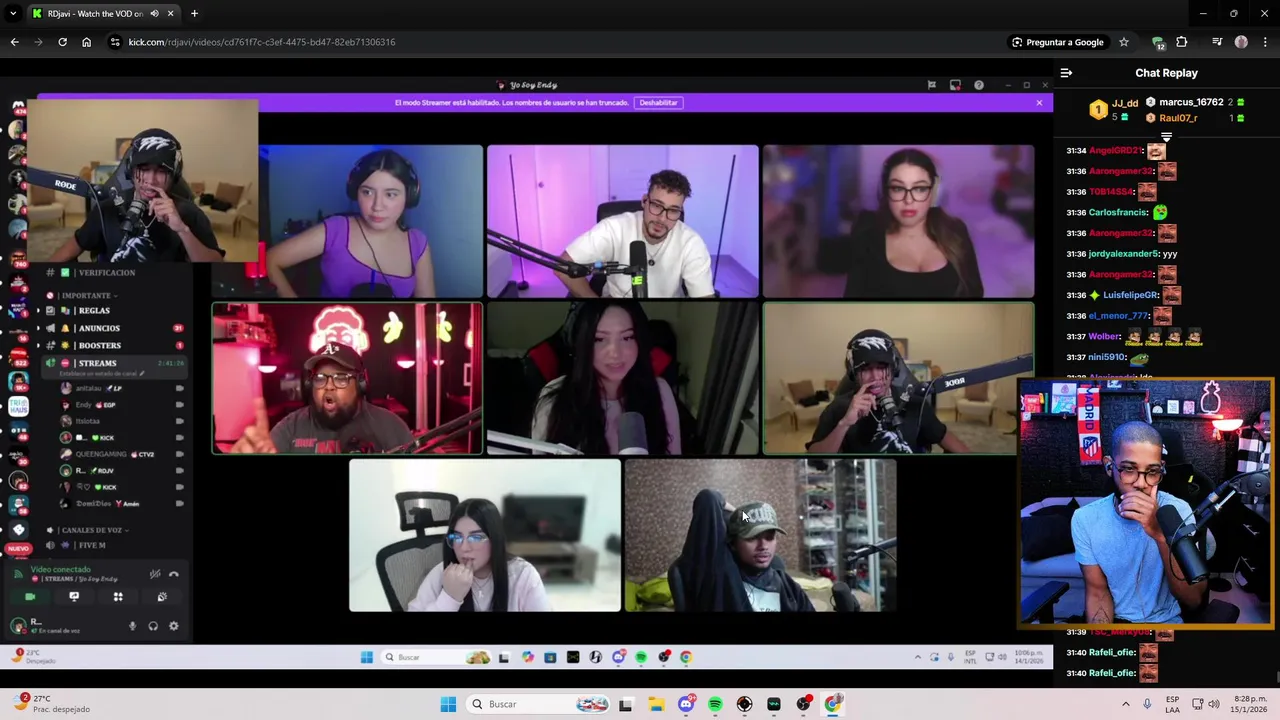Screen dimensions: 1280x720
Task: Open Windows Start on bottom taskbar
Action: (x=448, y=704)
